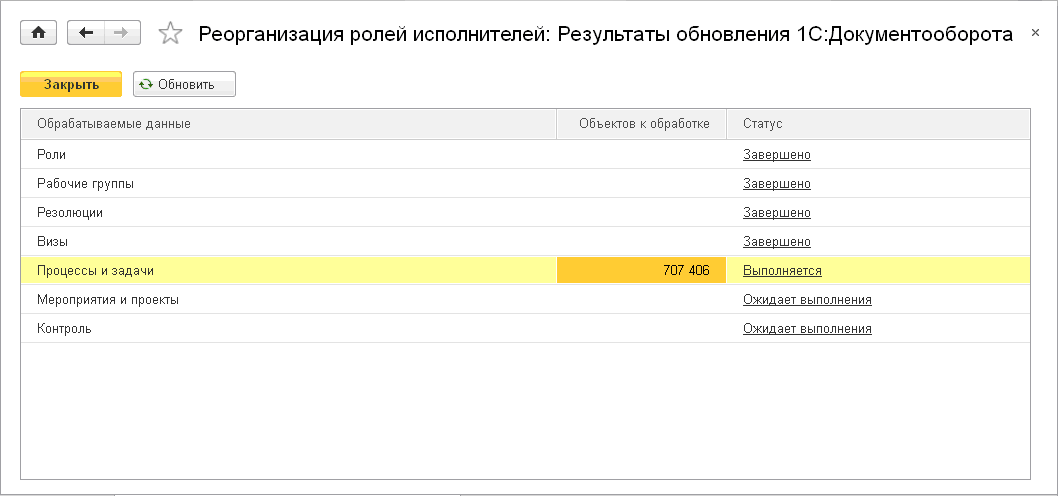Close the form with the X icon
This screenshot has height=496, width=1058.
[1035, 34]
